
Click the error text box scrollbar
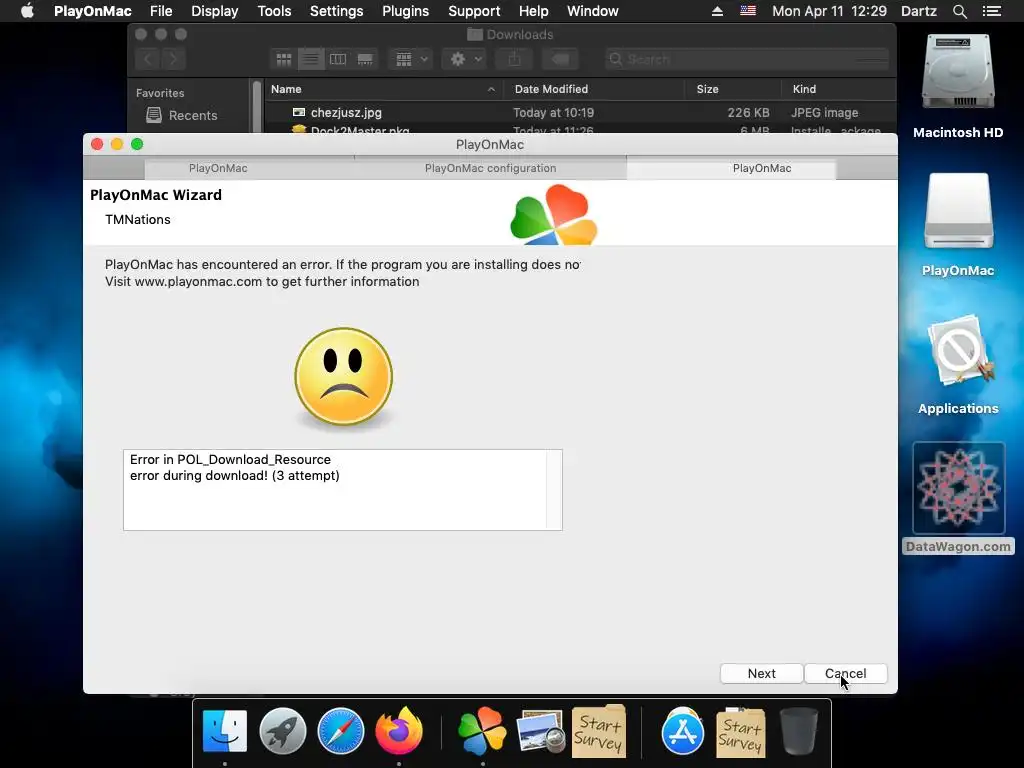point(554,490)
